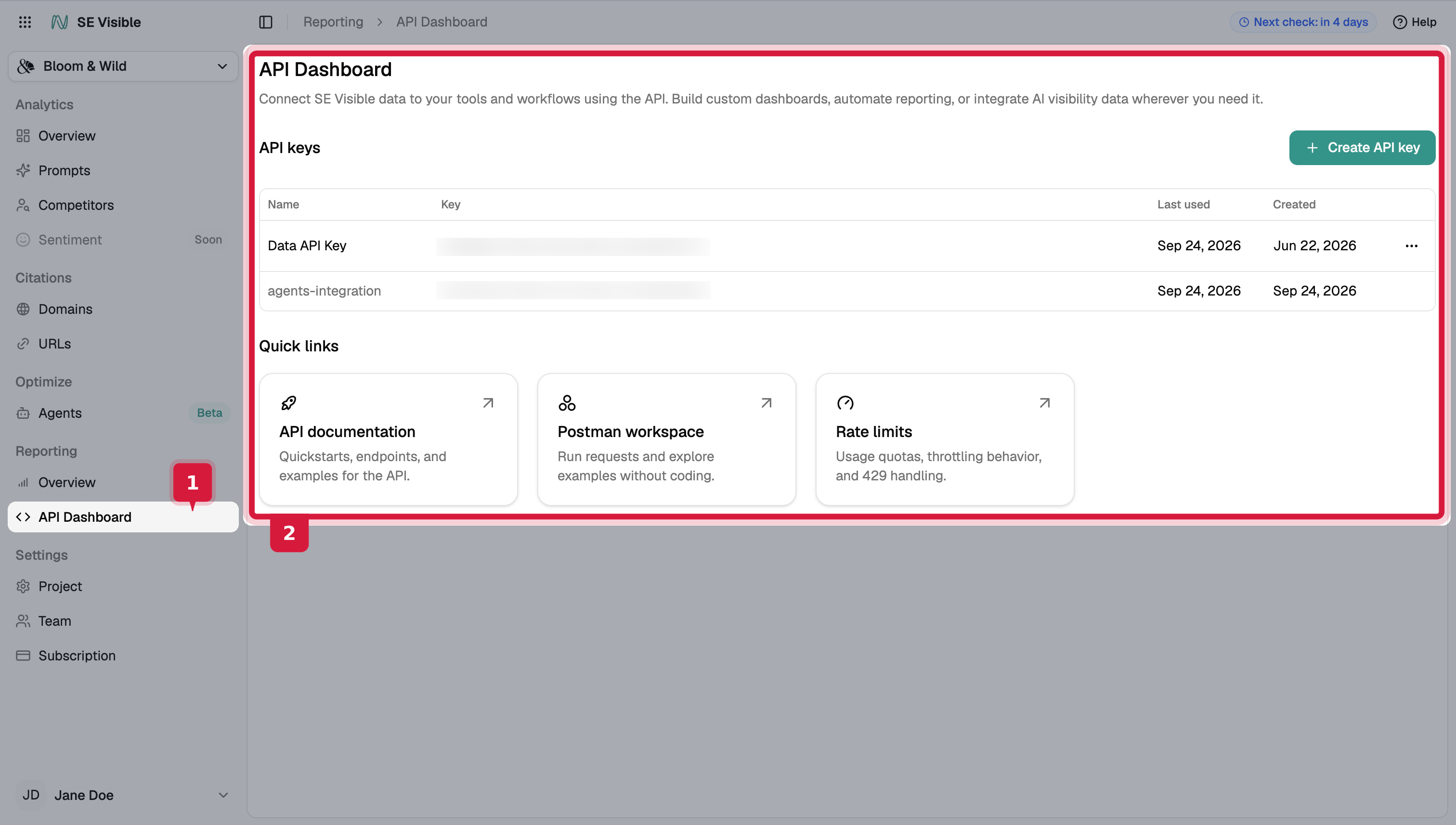Open Analytics Overview in sidebar
This screenshot has width=1456, height=825.
tap(123, 136)
